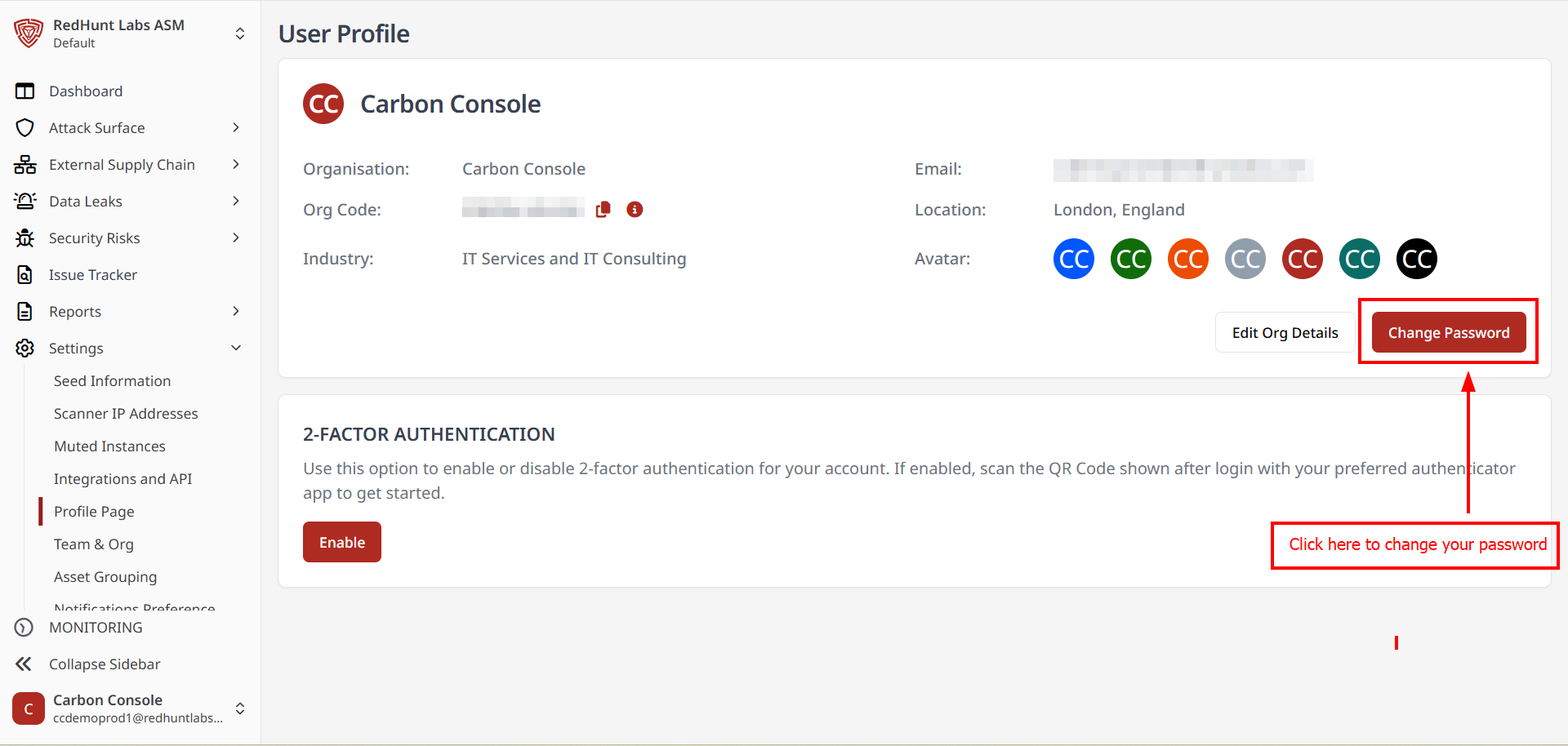Click the Collapse Sidebar double-arrow icon
The image size is (1568, 746).
(x=24, y=664)
